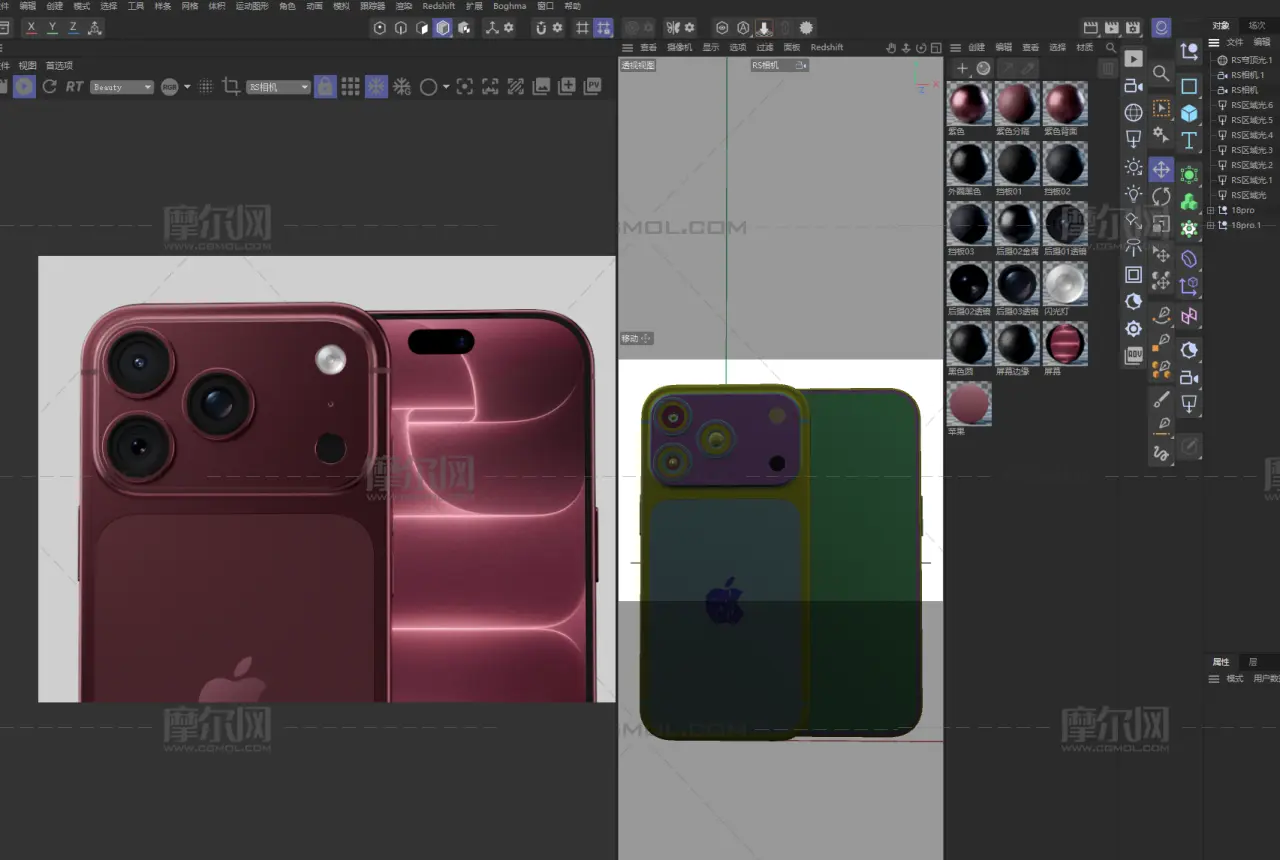Viewport: 1280px width, 860px height.
Task: Open the 窗口 window menu
Action: [545, 6]
